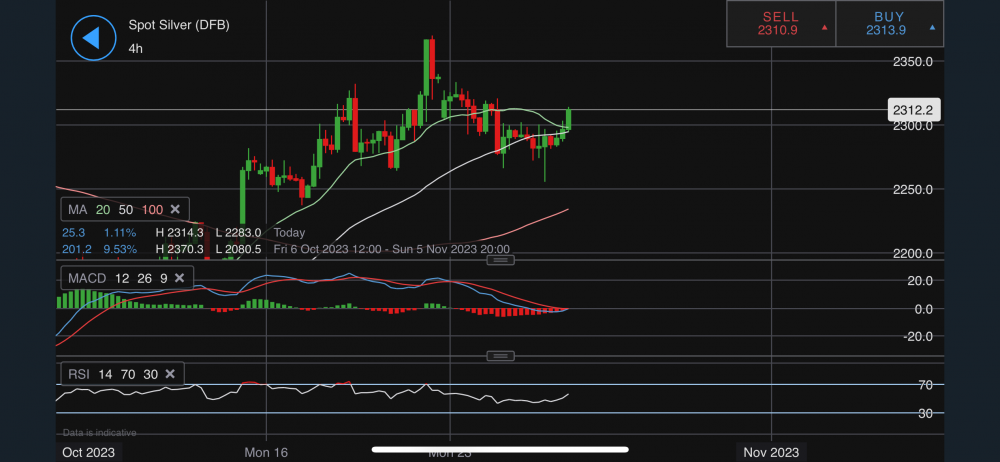
Task: Tap the Nov 2023 date axis label
Action: (x=772, y=453)
